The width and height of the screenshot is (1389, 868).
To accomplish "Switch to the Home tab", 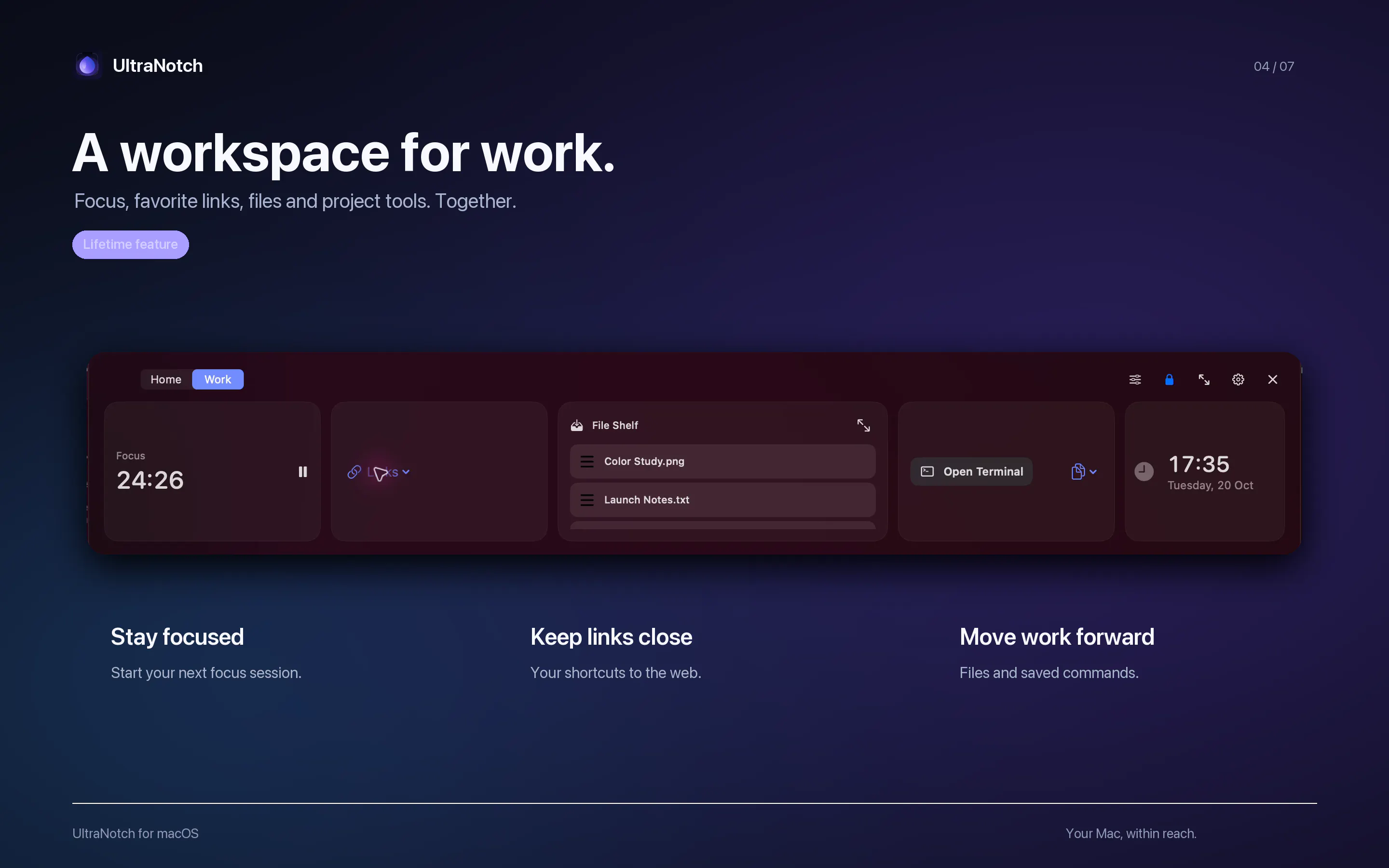I will click(166, 380).
